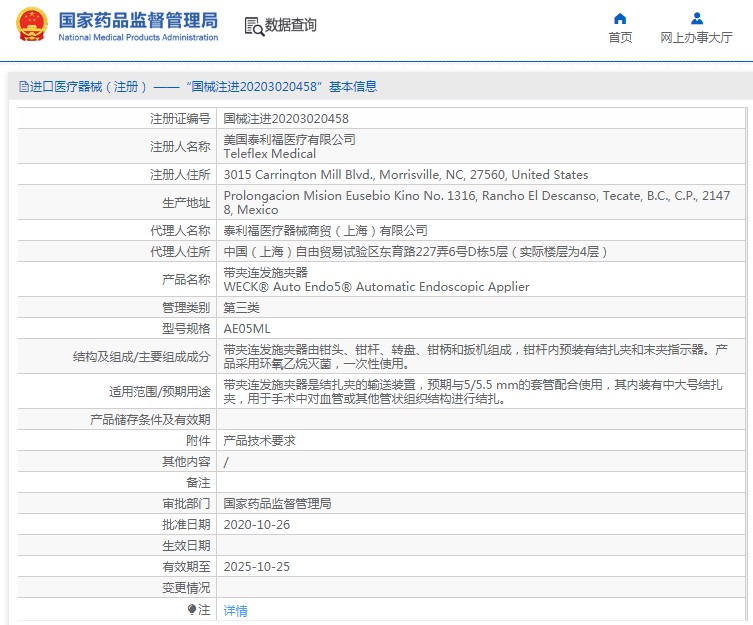Select the intended use text 带夹连发施夹器是结扎夹的输送装置
The height and width of the screenshot is (625, 753).
[x=473, y=392]
